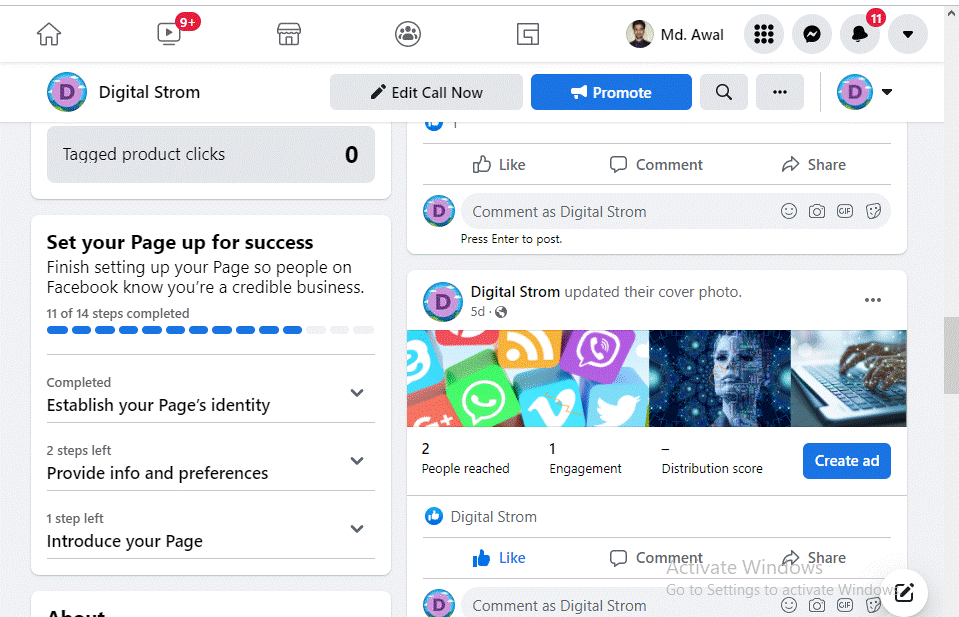Viewport: 959px width, 617px height.
Task: Click the Comment as Digital Strom field
Action: click(x=600, y=211)
